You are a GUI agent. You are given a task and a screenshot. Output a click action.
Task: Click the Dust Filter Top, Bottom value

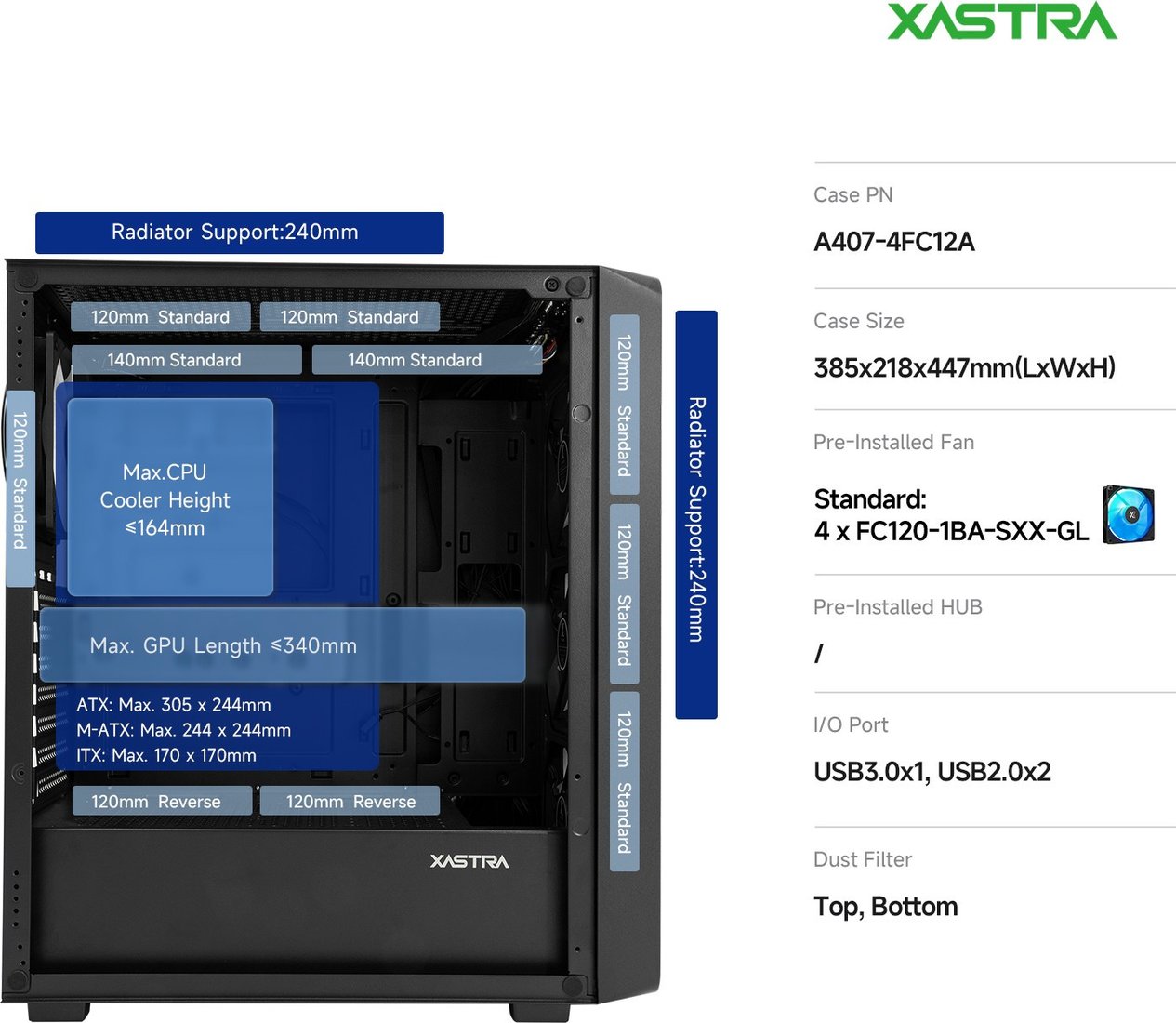pyautogui.click(x=886, y=907)
